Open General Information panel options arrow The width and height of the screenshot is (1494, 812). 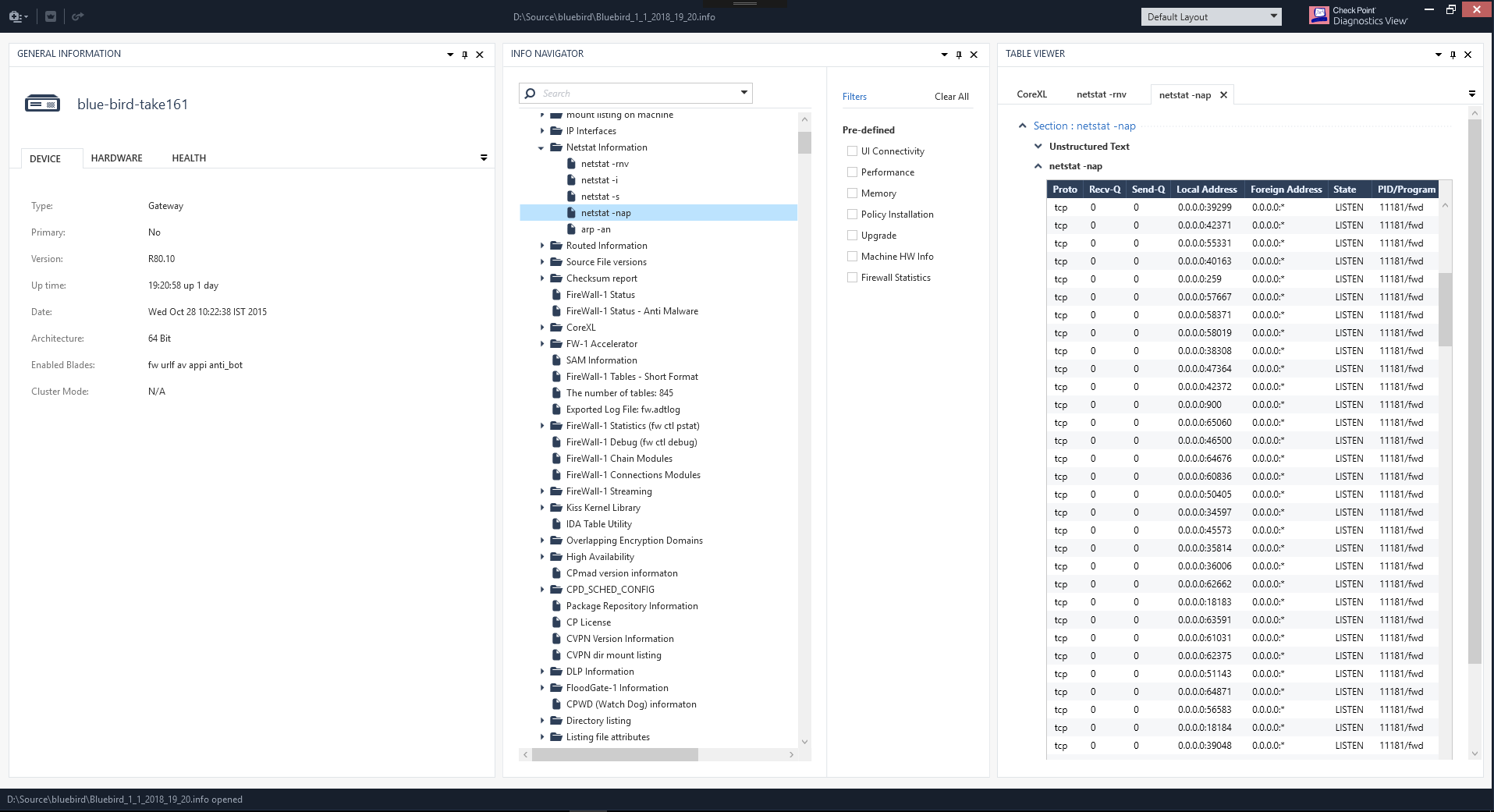pos(450,55)
